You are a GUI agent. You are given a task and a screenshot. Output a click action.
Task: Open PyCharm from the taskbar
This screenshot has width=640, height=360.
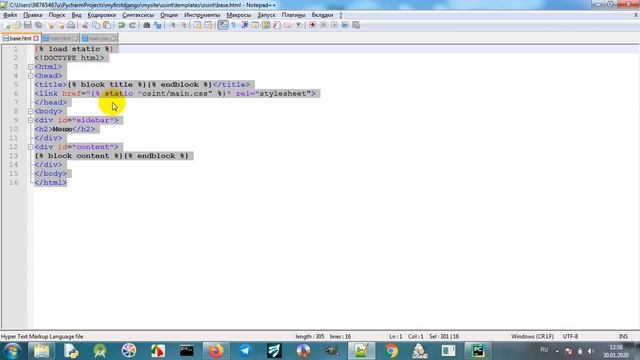coord(478,351)
